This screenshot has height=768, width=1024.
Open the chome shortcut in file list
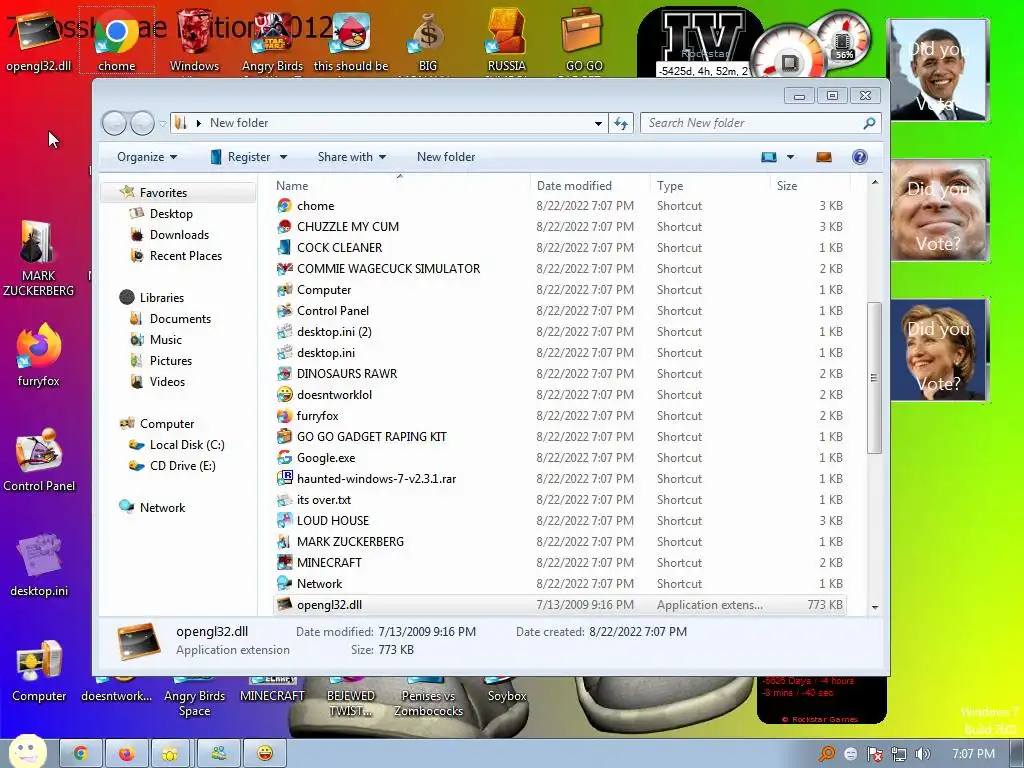(x=315, y=206)
